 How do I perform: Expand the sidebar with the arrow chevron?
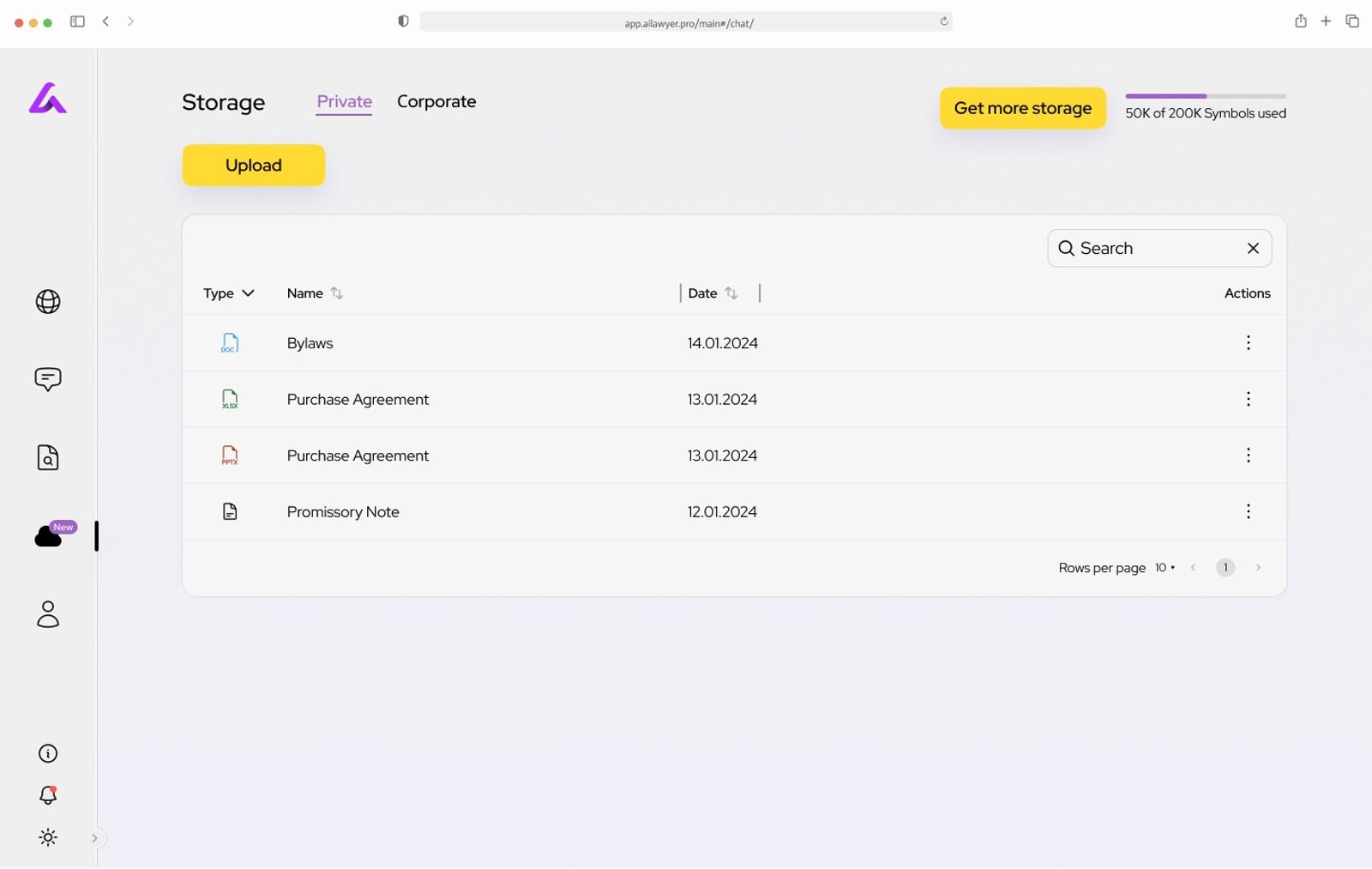click(95, 838)
